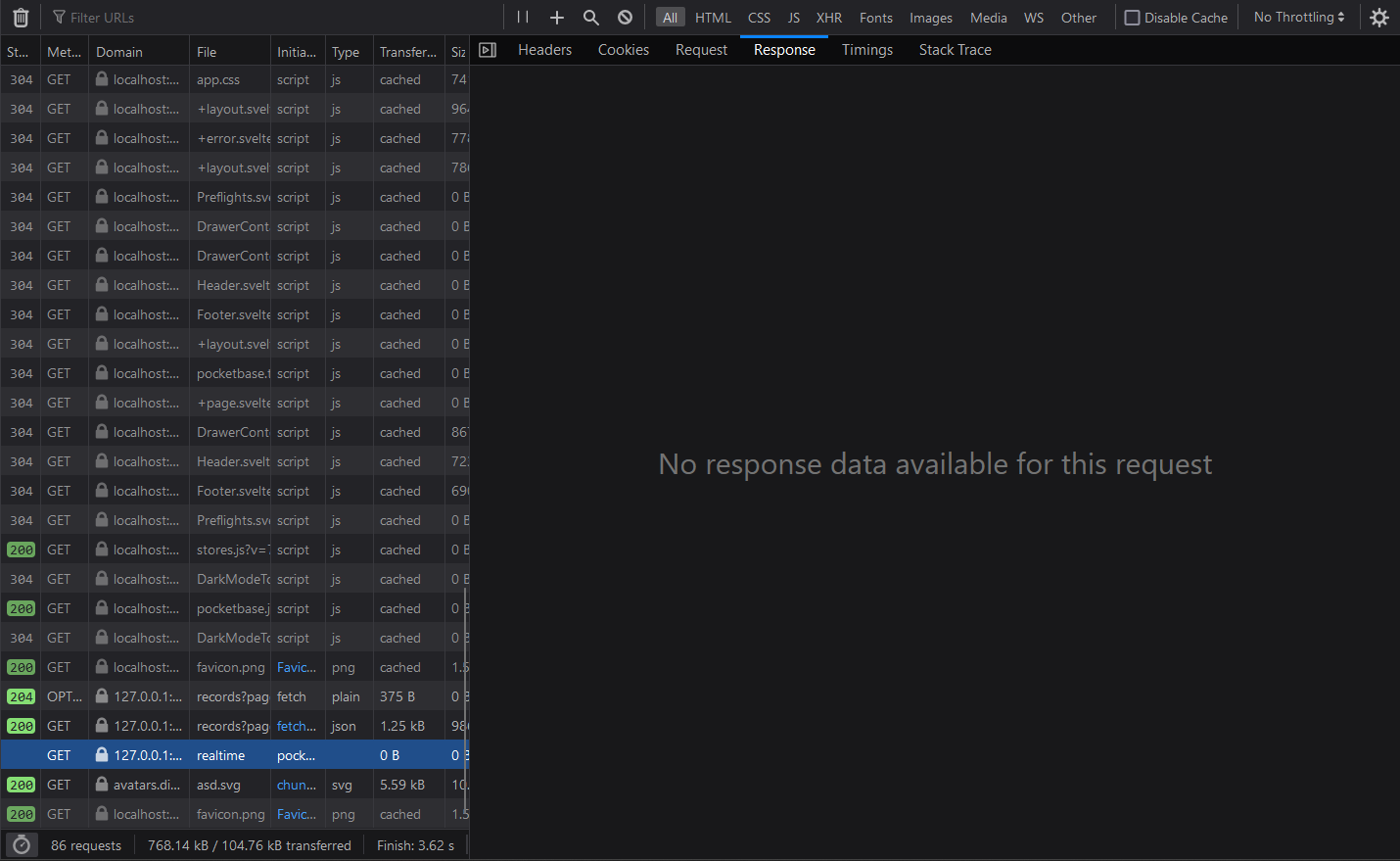The height and width of the screenshot is (861, 1400).
Task: Open the fetch initiator link for records json request
Action: point(297,726)
